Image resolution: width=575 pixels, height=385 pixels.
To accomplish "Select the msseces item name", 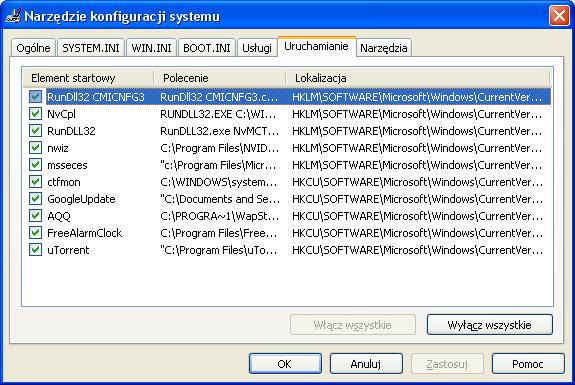I will click(x=67, y=165).
